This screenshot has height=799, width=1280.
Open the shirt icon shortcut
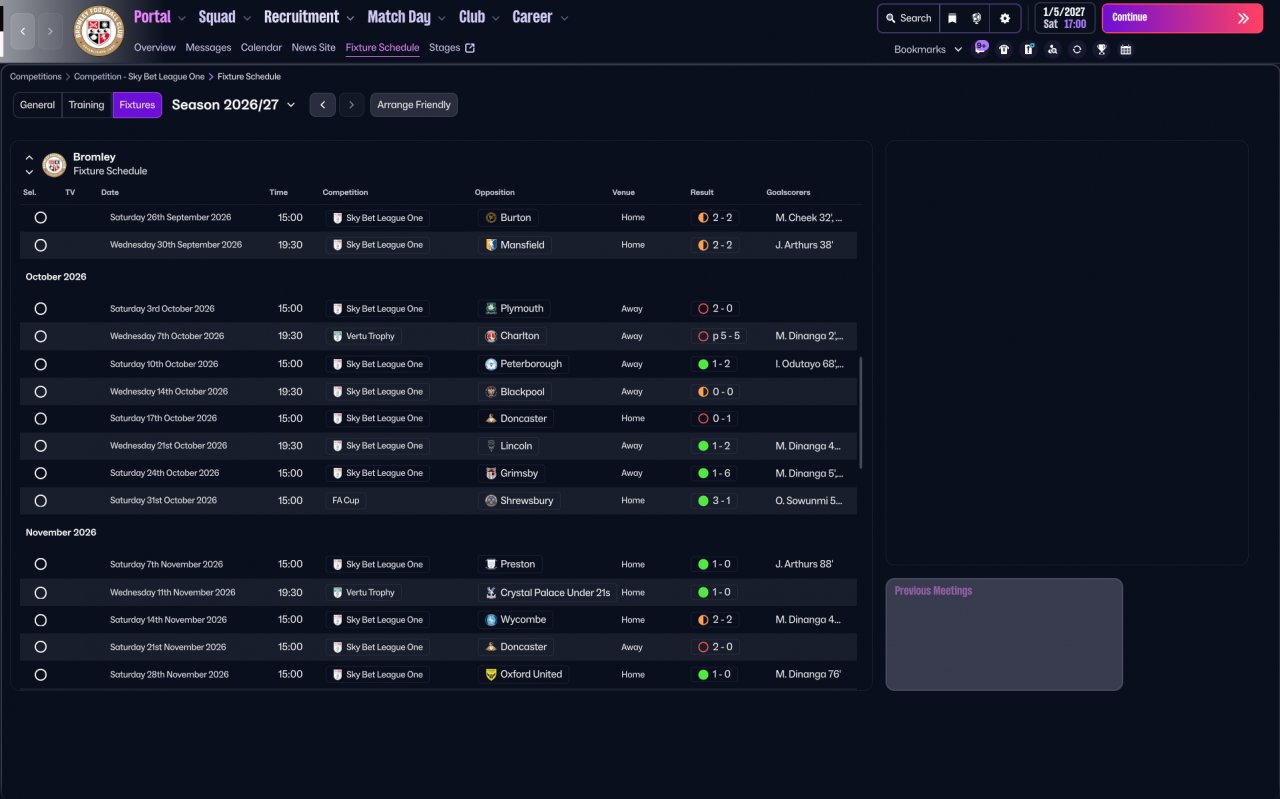pyautogui.click(x=1004, y=49)
